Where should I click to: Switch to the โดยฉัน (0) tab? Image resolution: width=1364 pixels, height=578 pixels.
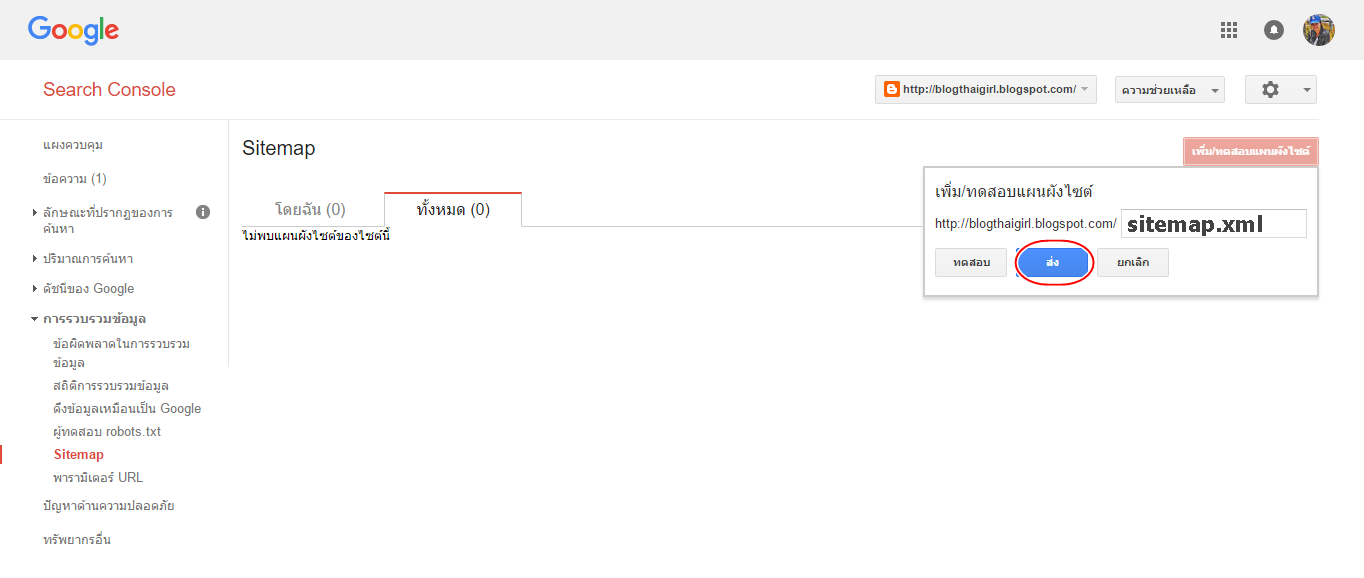pyautogui.click(x=311, y=209)
